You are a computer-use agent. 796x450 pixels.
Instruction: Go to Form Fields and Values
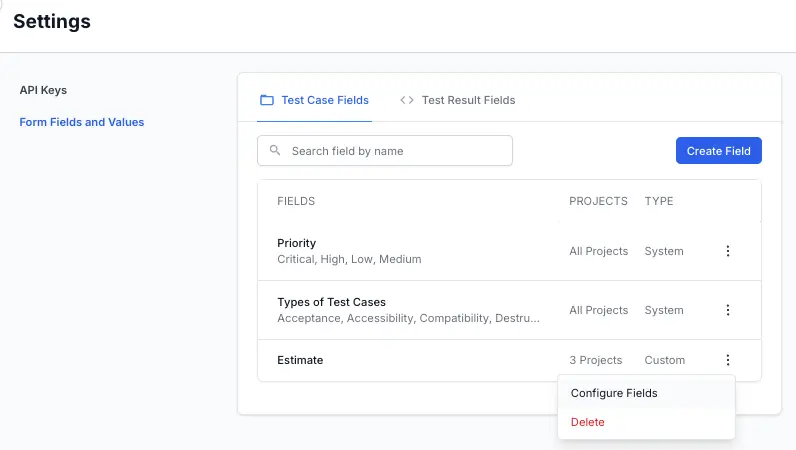(x=82, y=122)
